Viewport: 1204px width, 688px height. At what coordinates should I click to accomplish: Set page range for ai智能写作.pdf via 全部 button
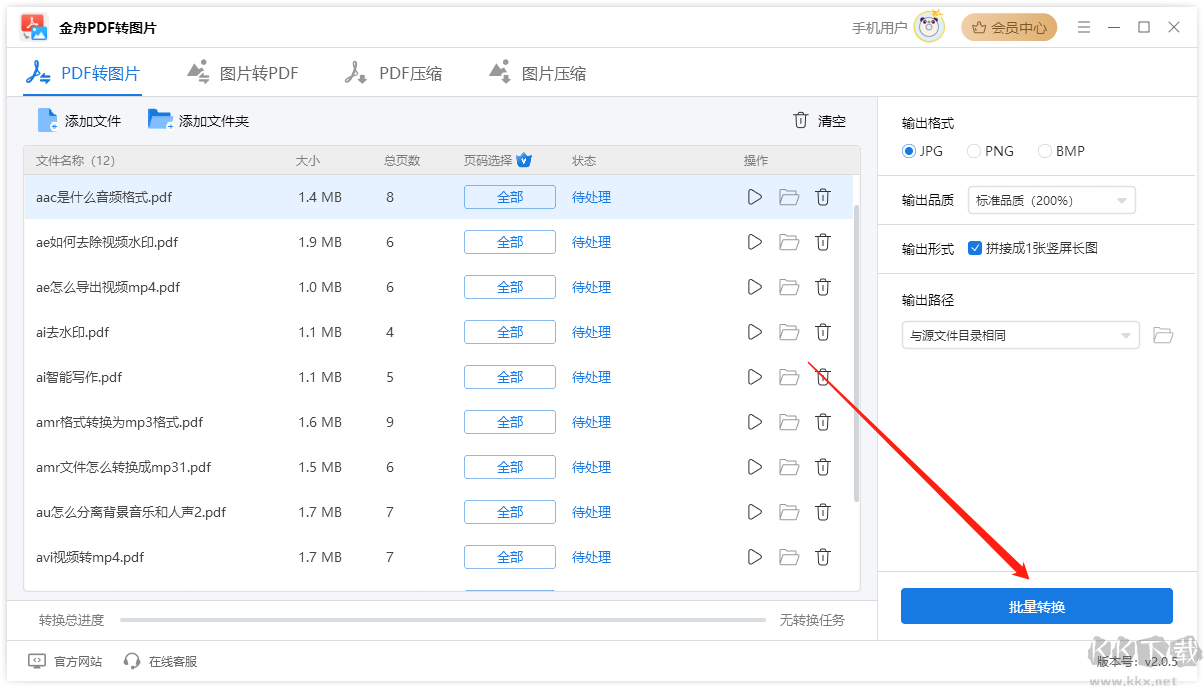point(509,377)
